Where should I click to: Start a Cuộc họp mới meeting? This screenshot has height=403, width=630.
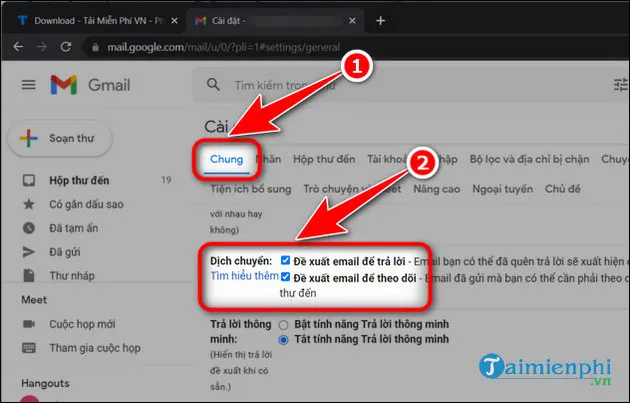click(x=82, y=324)
